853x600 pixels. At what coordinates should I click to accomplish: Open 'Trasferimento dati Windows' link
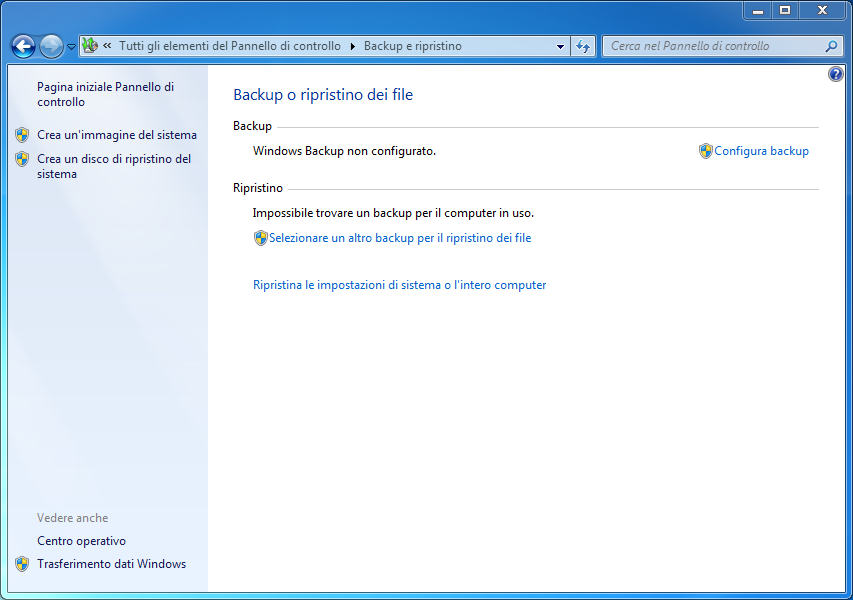click(112, 564)
